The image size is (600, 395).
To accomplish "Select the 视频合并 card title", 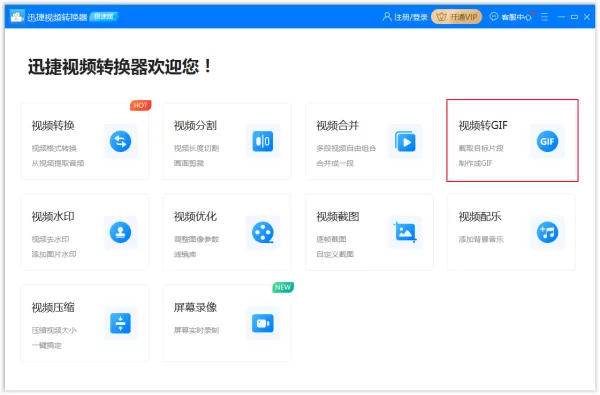I will click(338, 126).
